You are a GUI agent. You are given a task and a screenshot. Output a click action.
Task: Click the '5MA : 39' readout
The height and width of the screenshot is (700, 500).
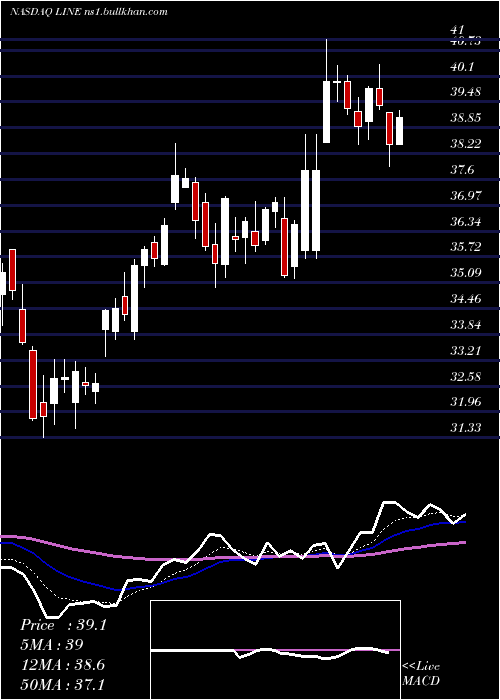[x=52, y=645]
